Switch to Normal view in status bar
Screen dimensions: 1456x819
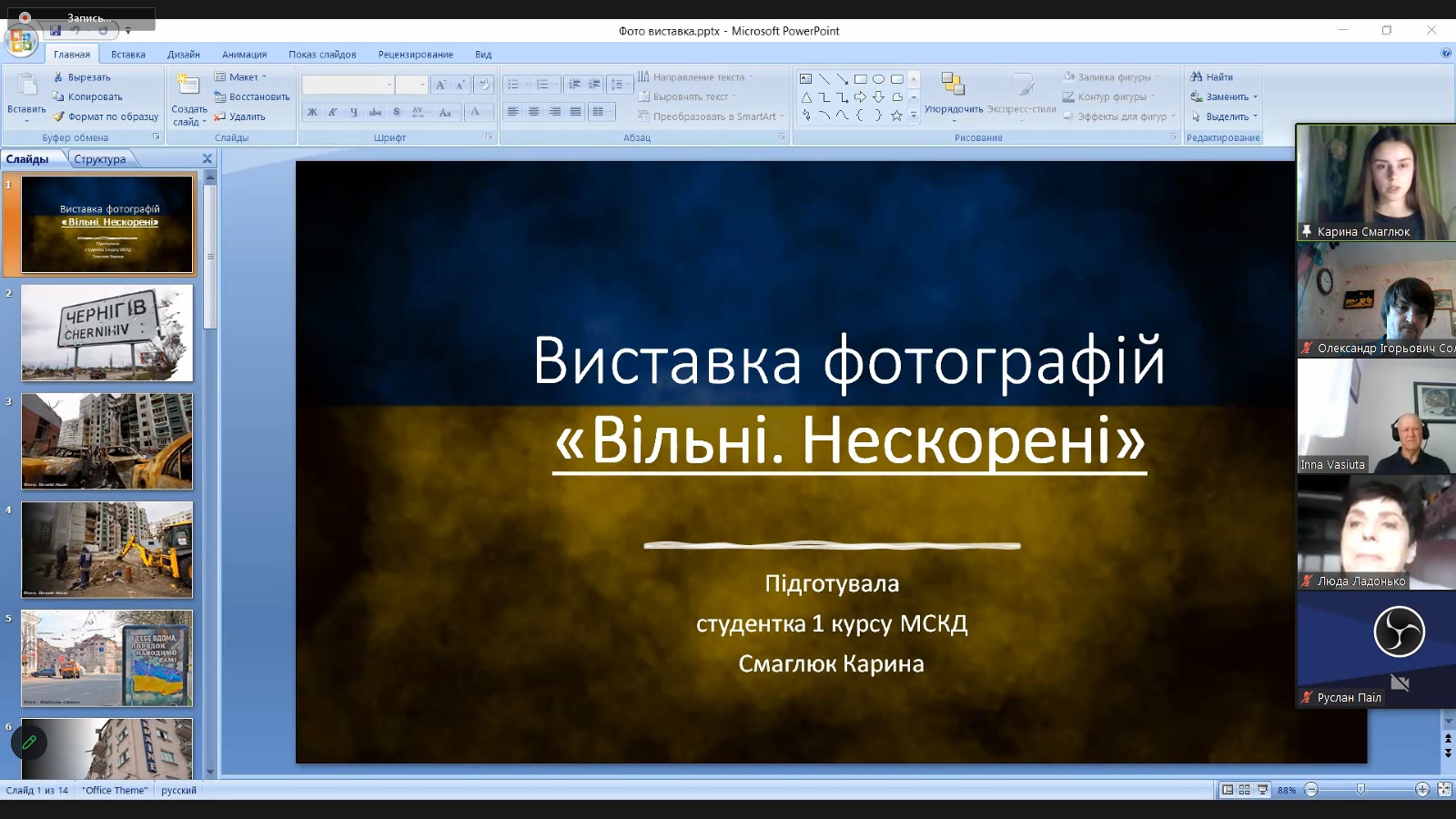coord(1228,790)
